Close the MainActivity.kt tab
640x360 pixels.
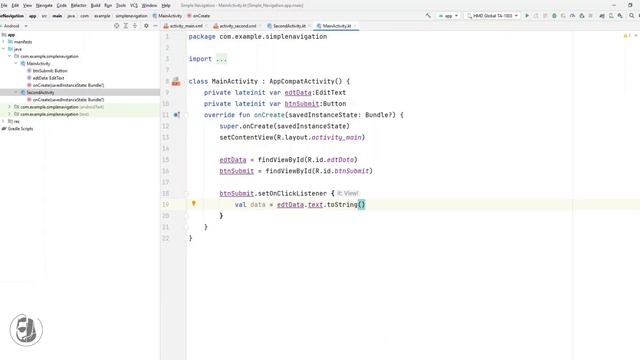point(355,26)
